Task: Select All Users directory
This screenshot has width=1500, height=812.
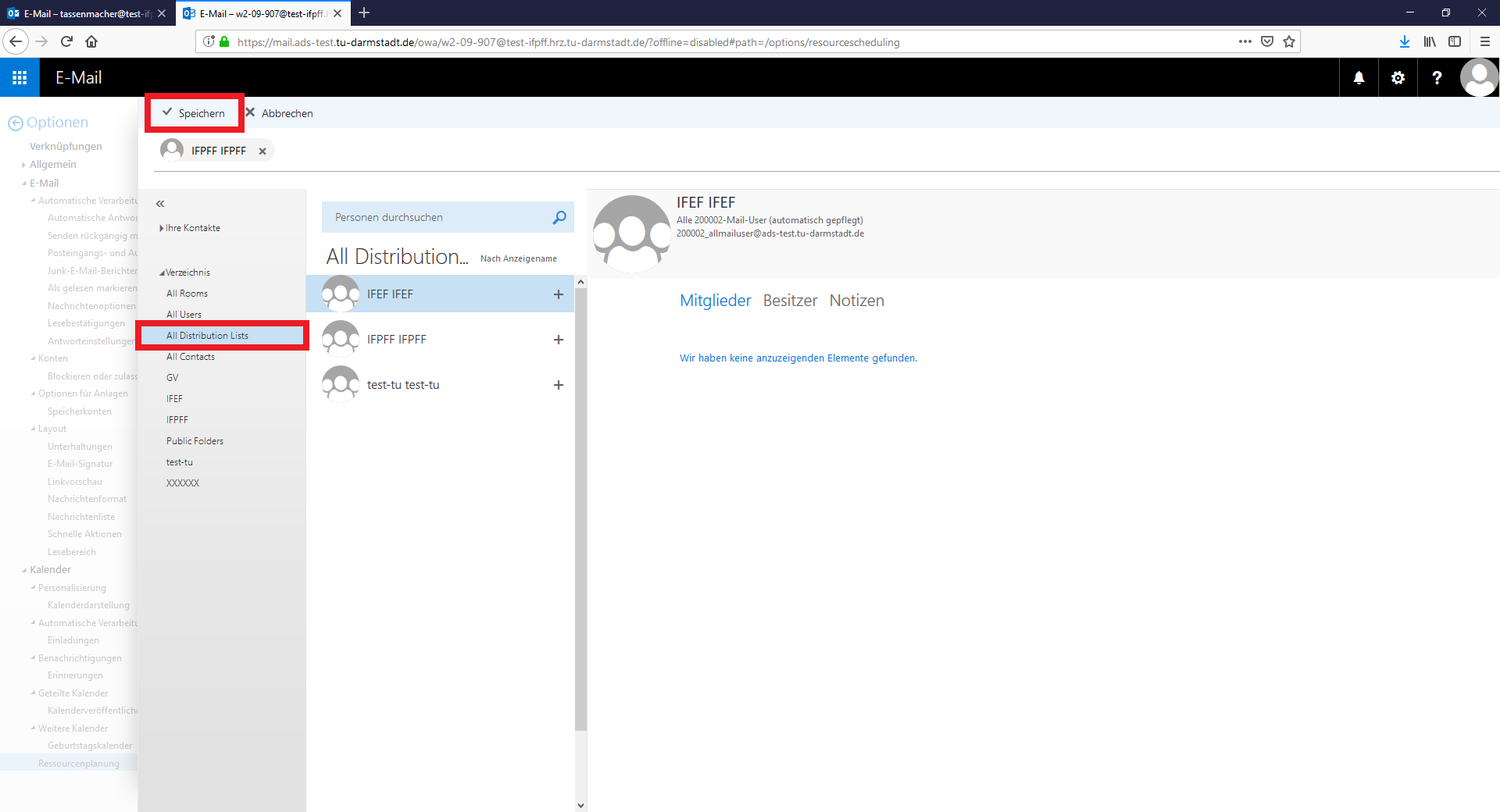Action: pyautogui.click(x=184, y=315)
